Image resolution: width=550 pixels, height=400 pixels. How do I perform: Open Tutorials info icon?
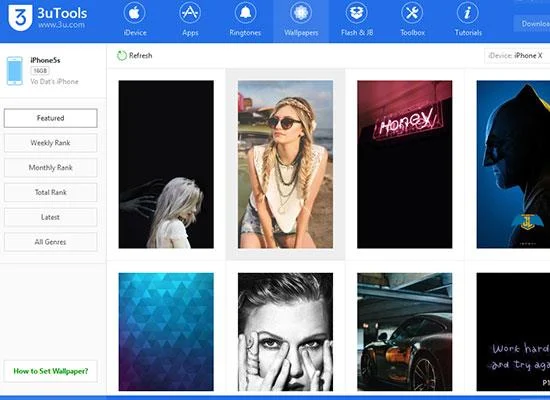coord(468,13)
